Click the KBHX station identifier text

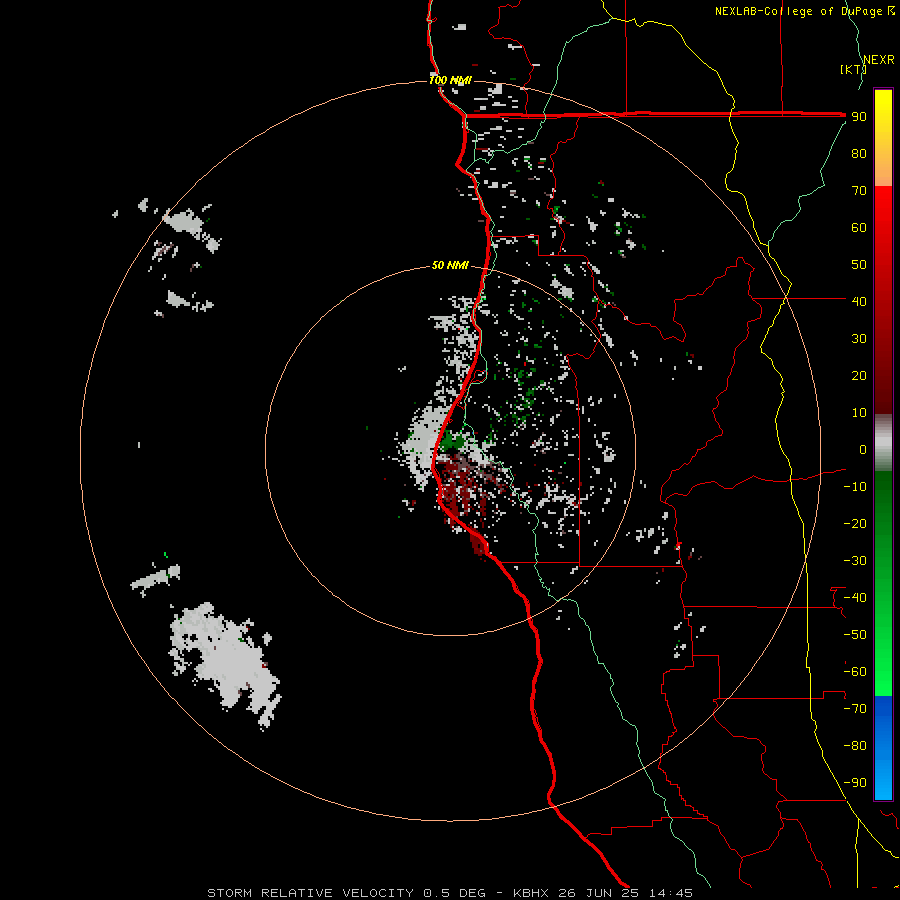[x=532, y=893]
